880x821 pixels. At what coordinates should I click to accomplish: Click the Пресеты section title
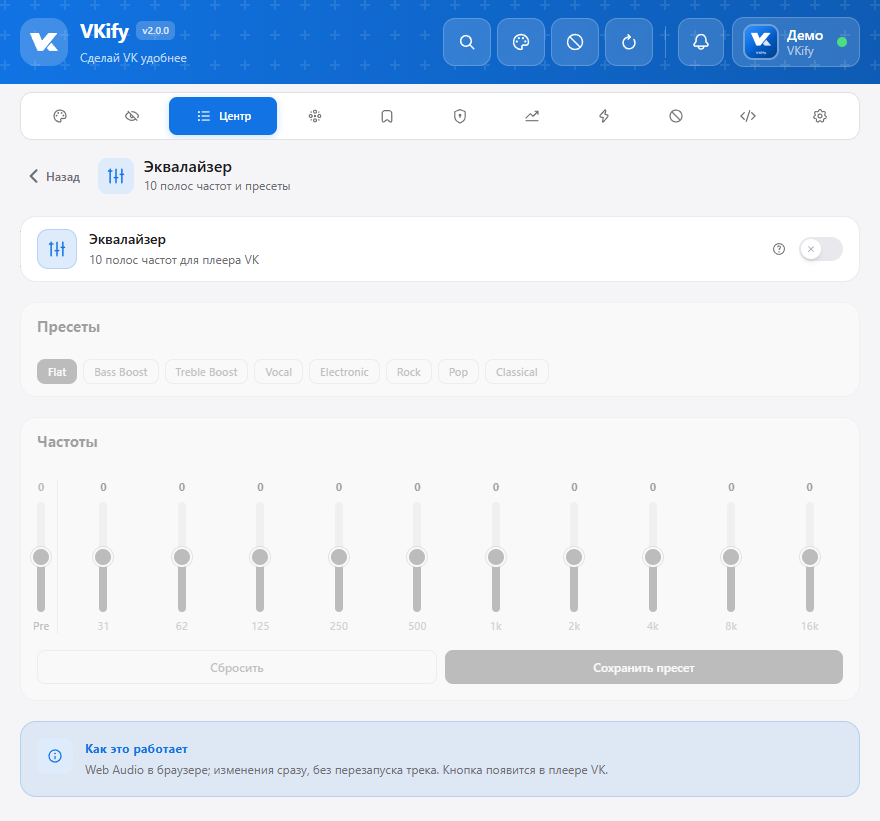point(68,327)
